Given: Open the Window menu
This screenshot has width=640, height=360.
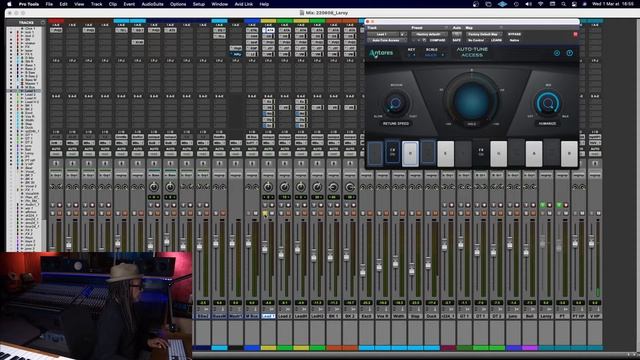Looking at the screenshot, I should pyautogui.click(x=220, y=4).
